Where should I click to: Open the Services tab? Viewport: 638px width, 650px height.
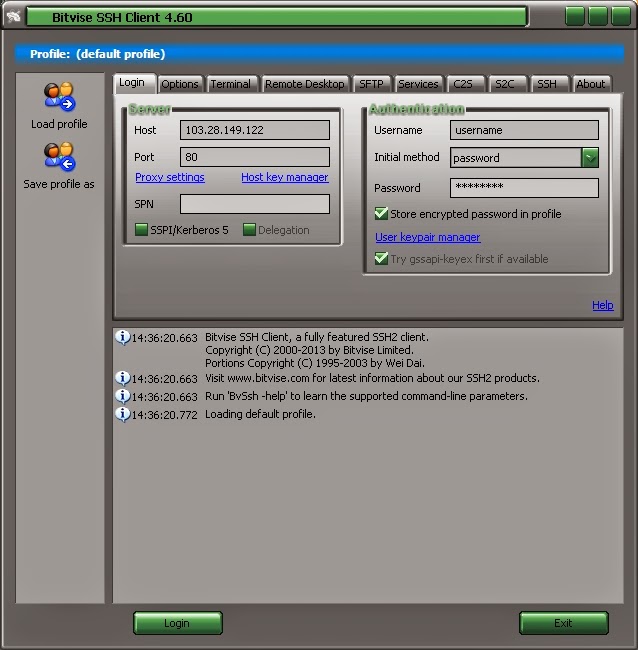click(418, 84)
